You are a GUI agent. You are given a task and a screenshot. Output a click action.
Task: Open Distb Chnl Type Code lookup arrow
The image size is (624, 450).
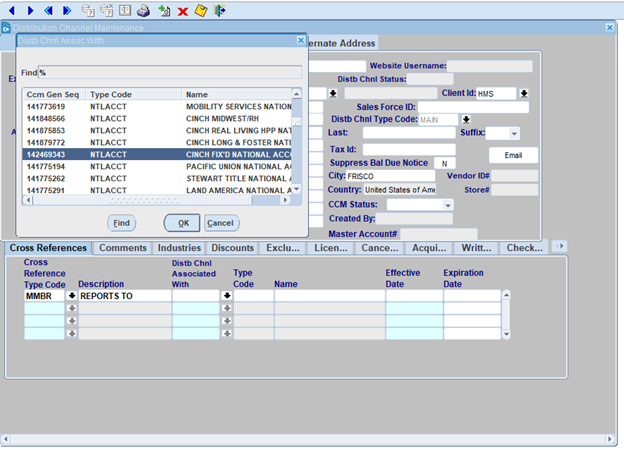pyautogui.click(x=466, y=119)
